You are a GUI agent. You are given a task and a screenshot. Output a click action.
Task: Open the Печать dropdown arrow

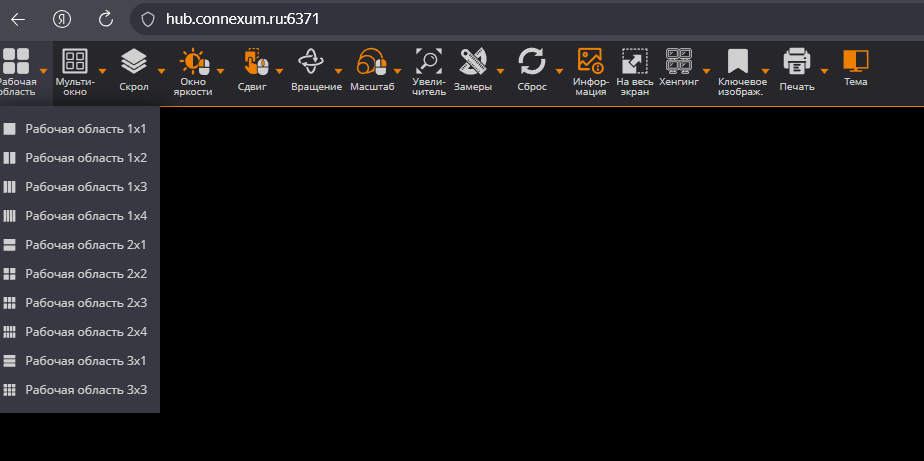824,71
